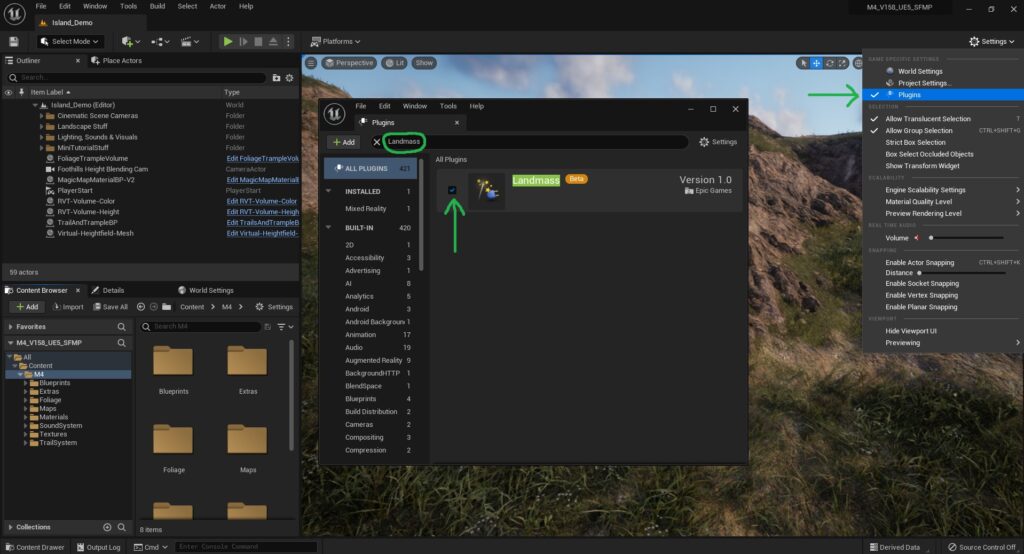Open the Build menu in main menu bar
This screenshot has height=554, width=1024.
point(157,7)
